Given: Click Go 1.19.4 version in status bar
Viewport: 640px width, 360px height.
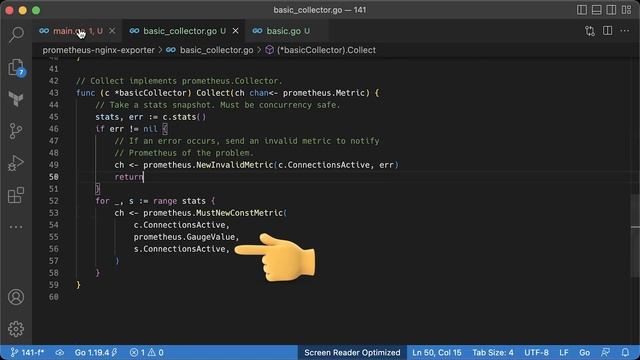Looking at the screenshot, I should tap(96, 353).
